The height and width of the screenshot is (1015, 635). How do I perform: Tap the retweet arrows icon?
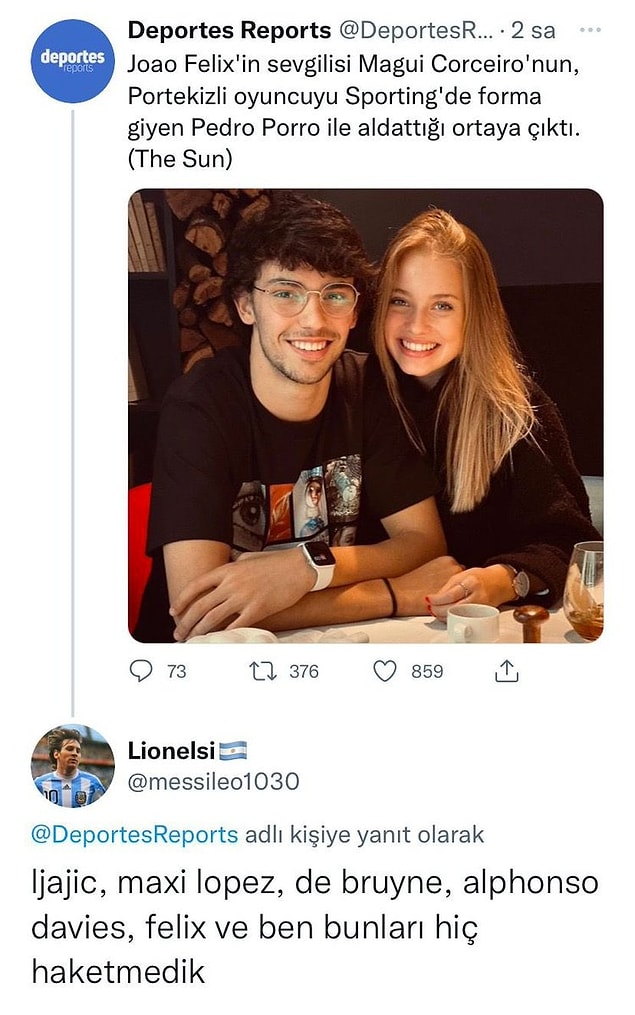[x=263, y=671]
